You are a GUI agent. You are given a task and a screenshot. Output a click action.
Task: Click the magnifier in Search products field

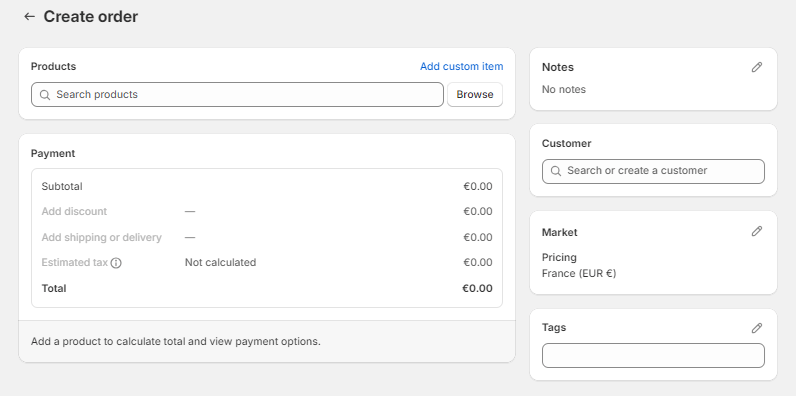pyautogui.click(x=45, y=95)
